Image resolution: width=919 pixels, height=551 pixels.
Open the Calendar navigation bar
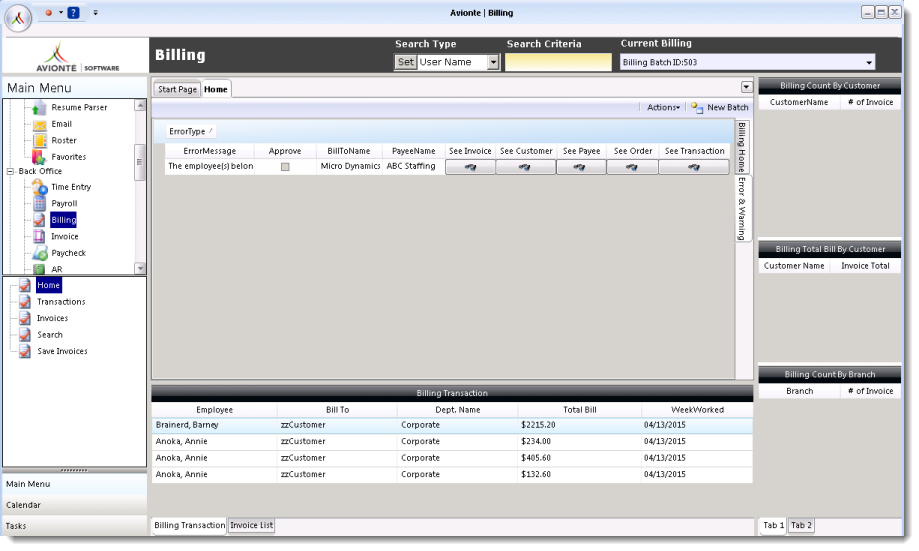tap(74, 505)
